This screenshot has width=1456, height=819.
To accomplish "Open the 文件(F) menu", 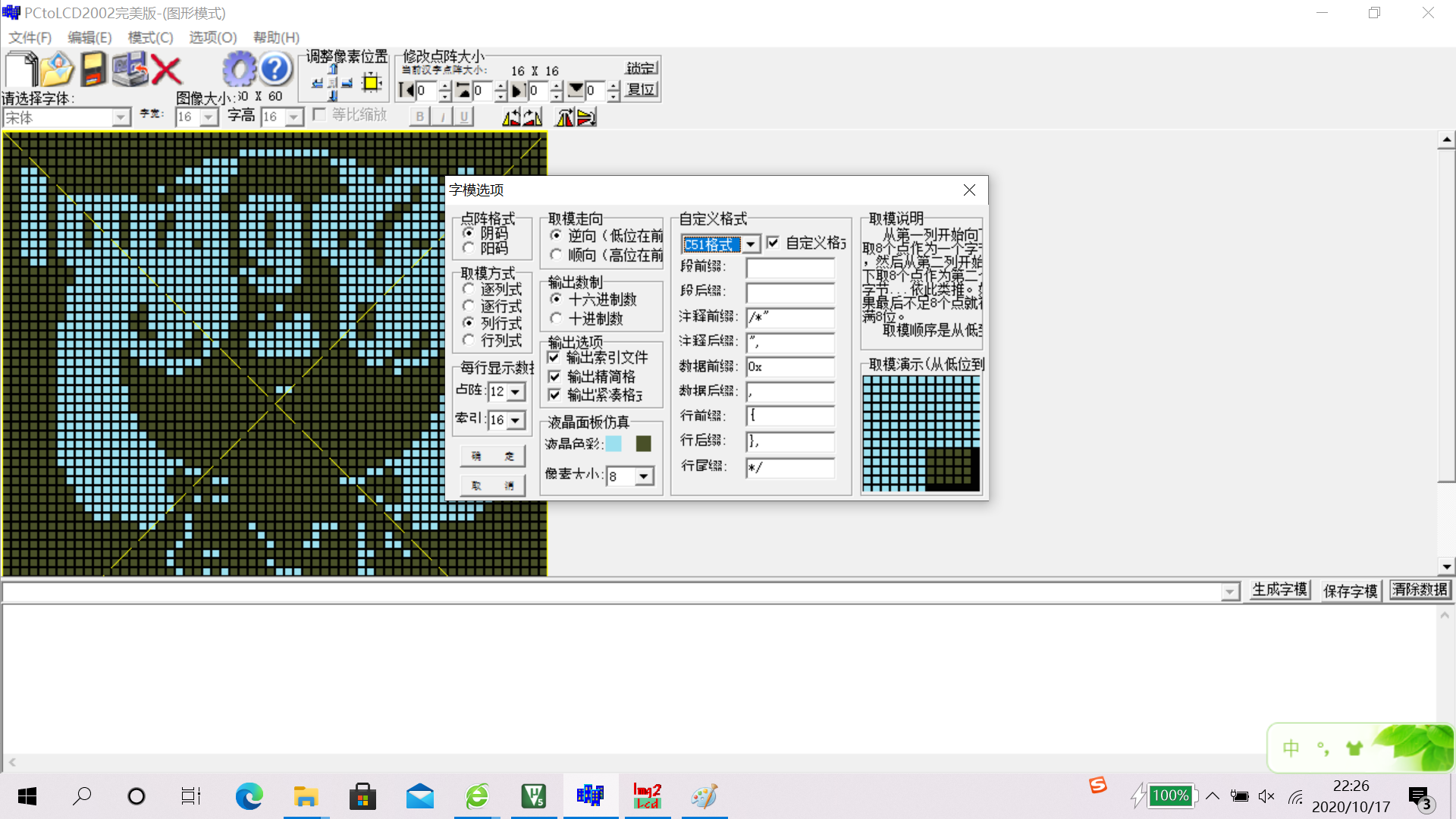I will point(29,37).
